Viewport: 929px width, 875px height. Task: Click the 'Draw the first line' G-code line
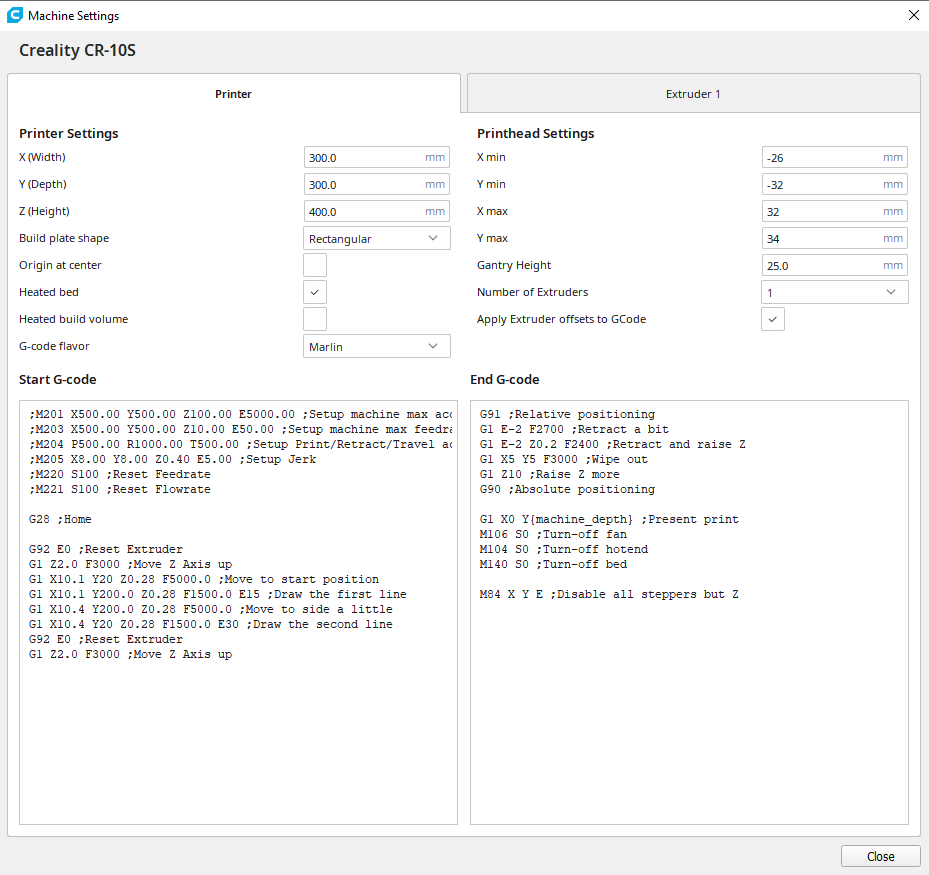pyautogui.click(x=218, y=594)
